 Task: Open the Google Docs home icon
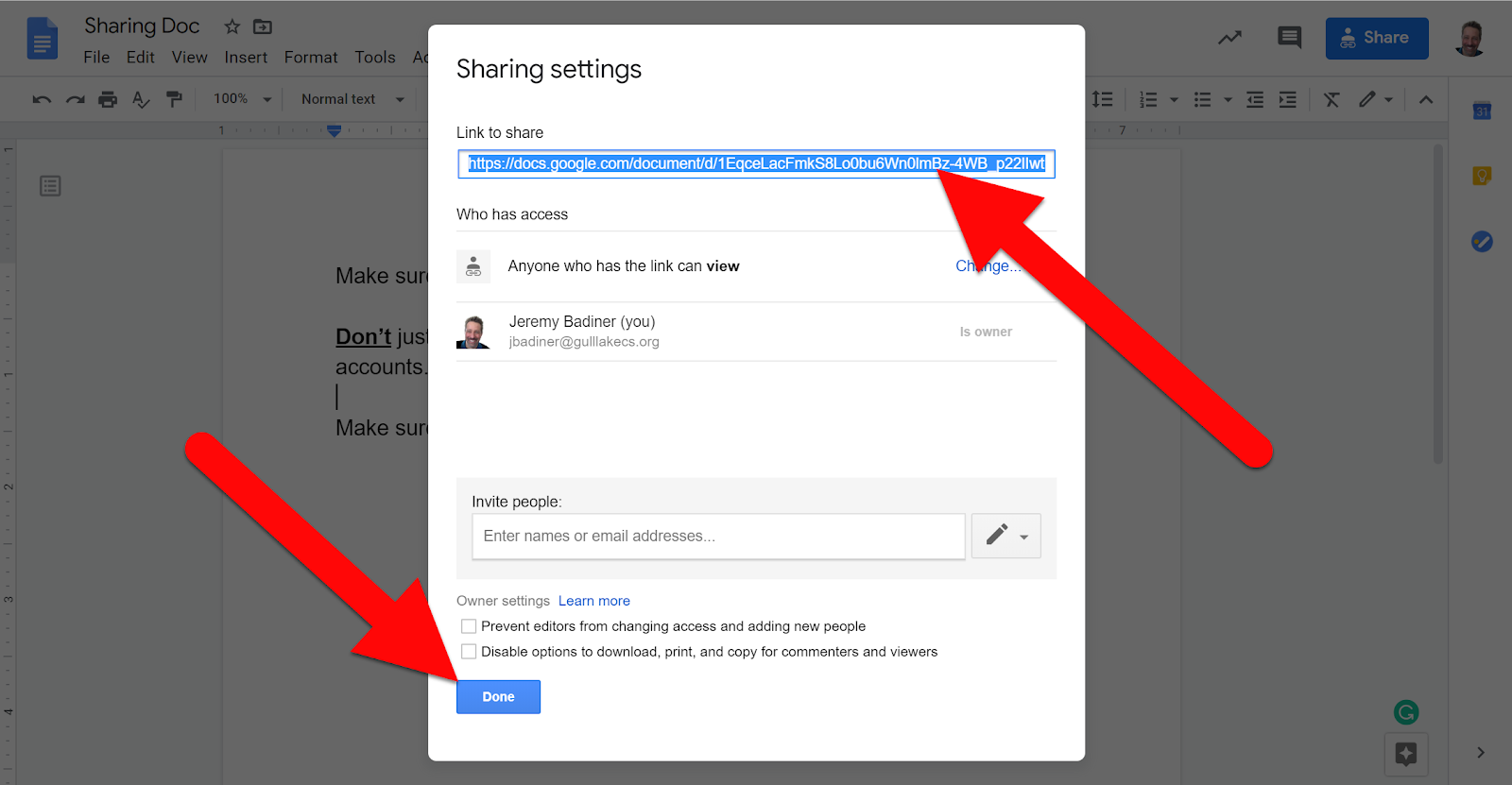[43, 39]
